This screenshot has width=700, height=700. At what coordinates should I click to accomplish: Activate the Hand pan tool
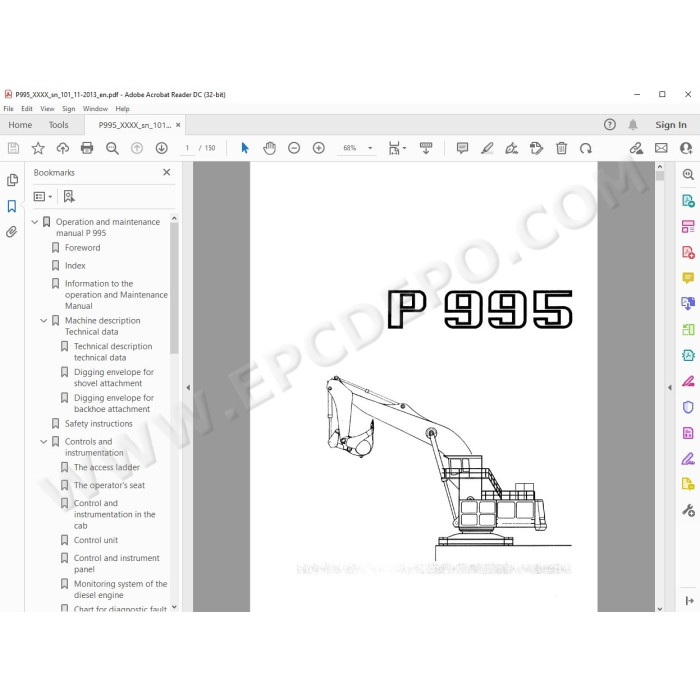tap(269, 148)
